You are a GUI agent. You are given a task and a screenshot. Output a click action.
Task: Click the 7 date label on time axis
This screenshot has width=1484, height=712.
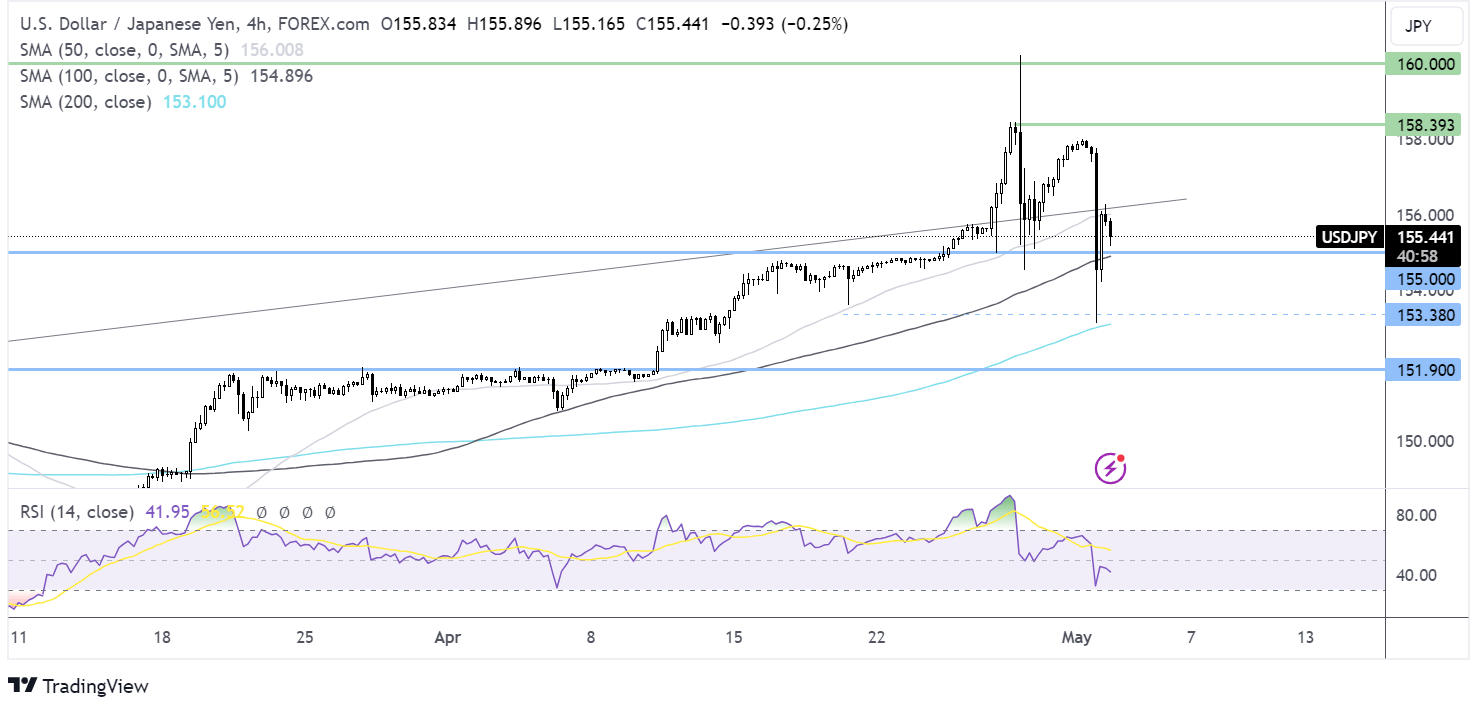coord(1190,636)
